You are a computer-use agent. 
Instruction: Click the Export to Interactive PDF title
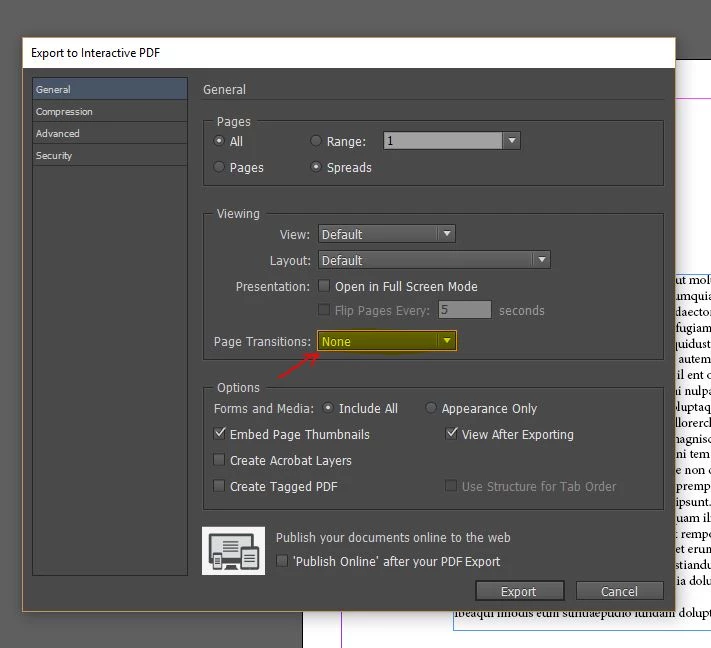96,53
